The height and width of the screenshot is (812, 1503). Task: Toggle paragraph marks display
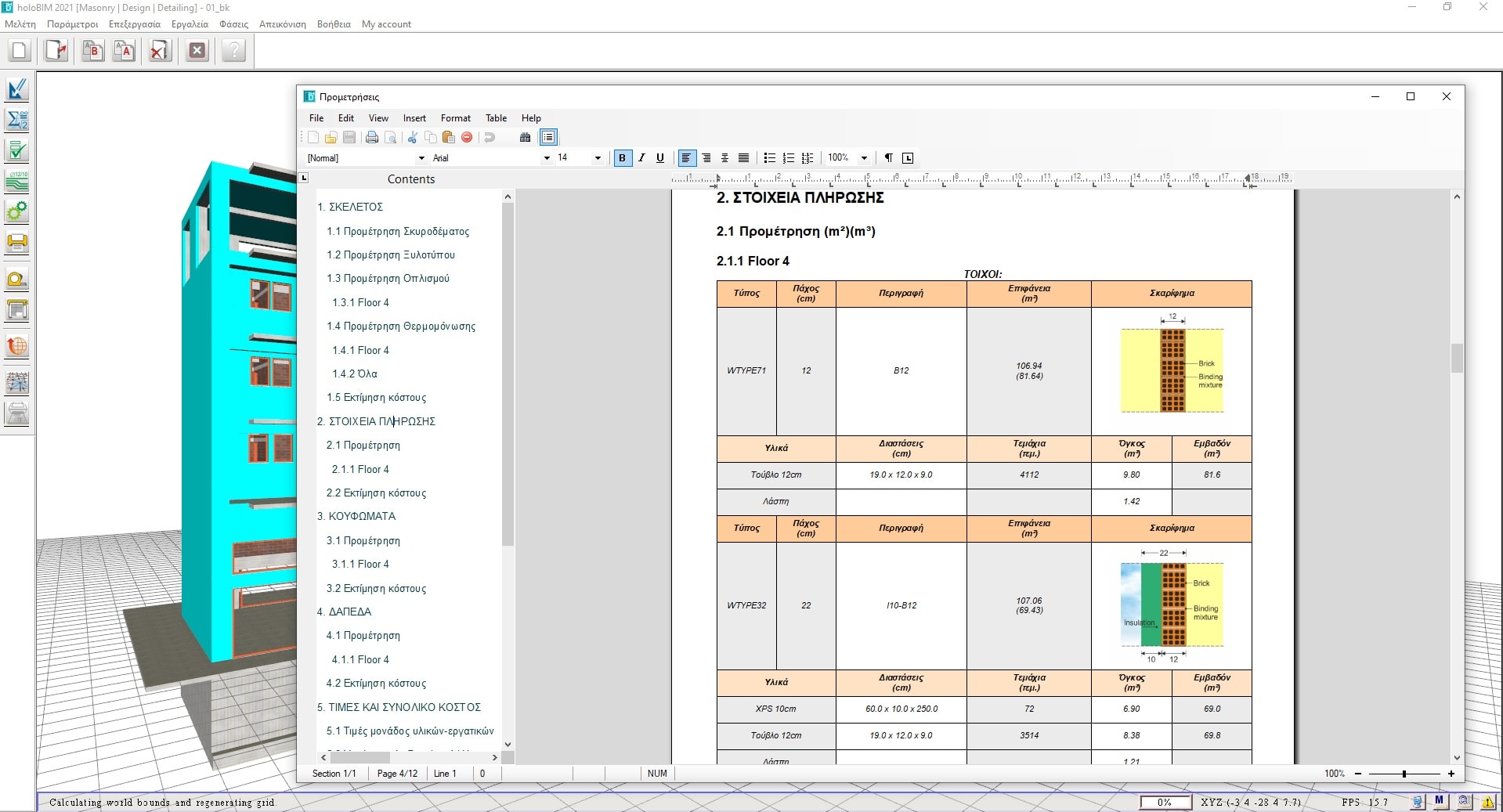coord(889,158)
